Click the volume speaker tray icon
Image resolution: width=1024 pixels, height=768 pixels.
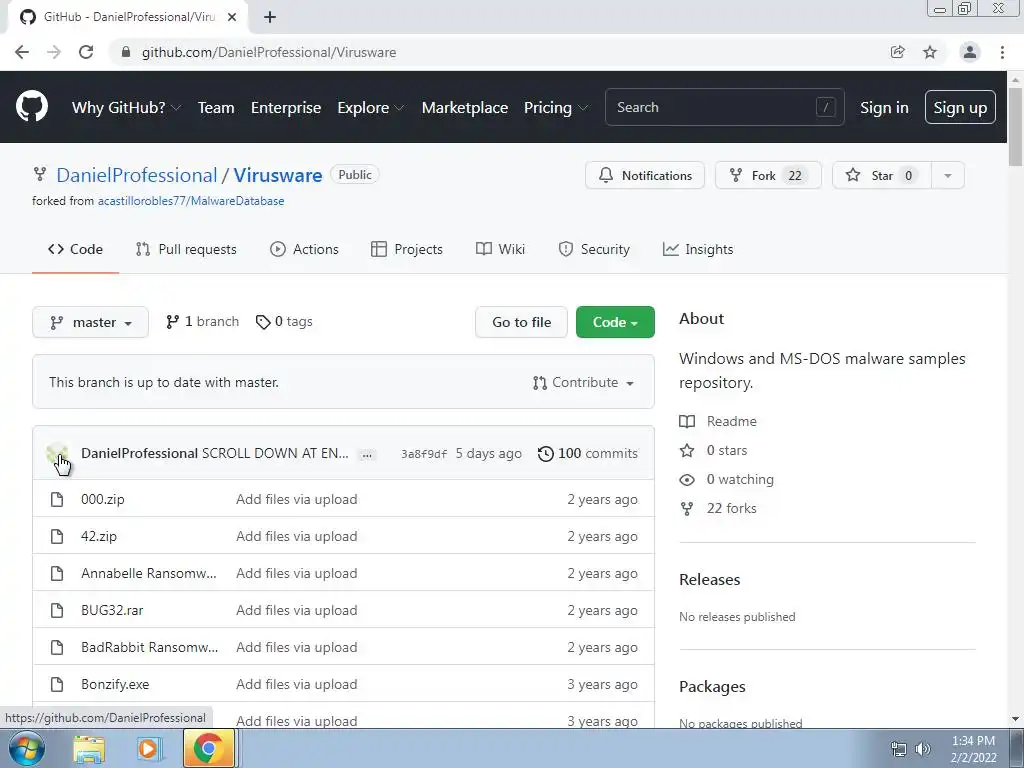923,749
